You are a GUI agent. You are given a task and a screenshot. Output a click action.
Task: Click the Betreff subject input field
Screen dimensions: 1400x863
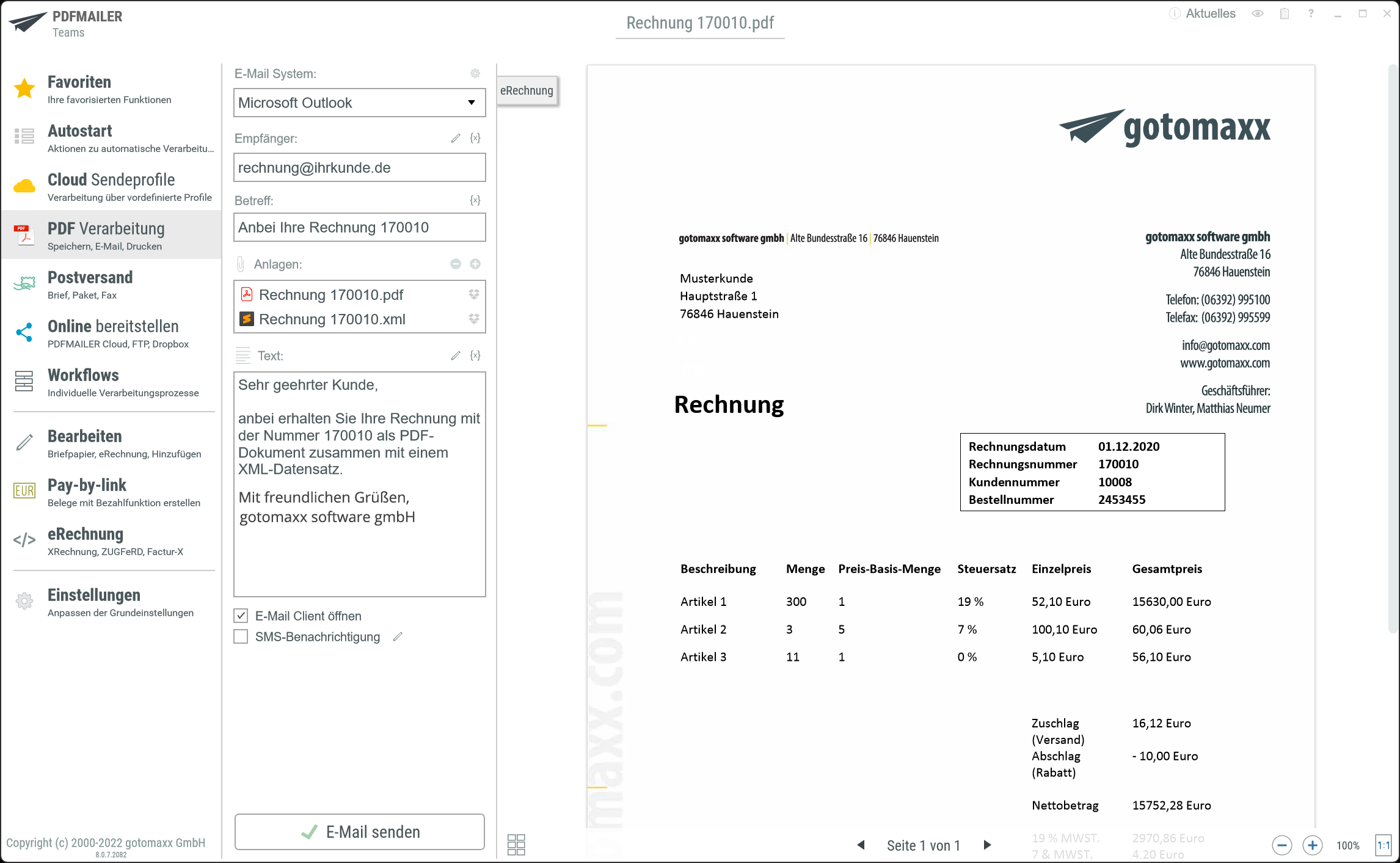(x=359, y=227)
